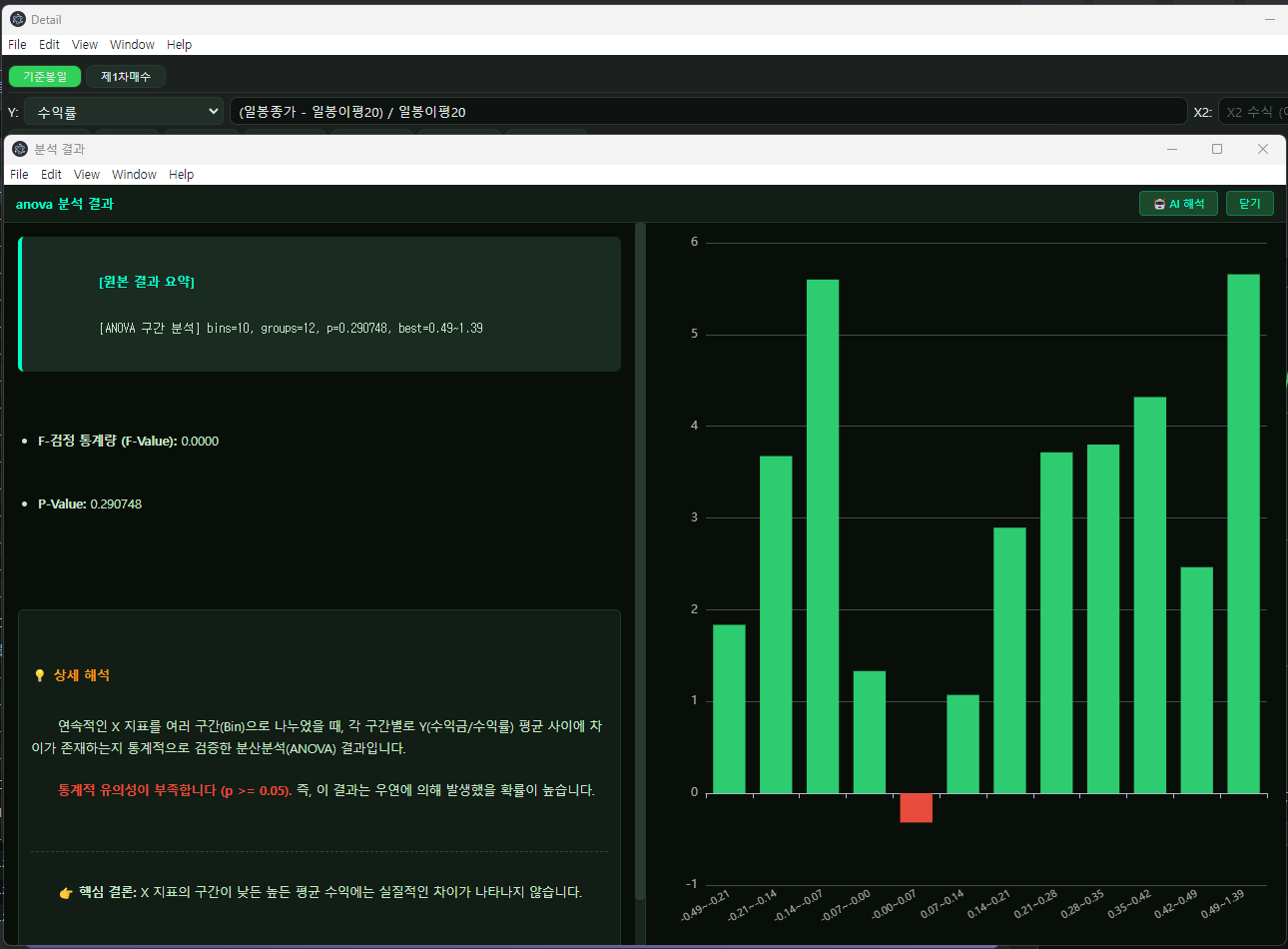
Task: Click the F-검정 통계량 value line
Action: pyautogui.click(x=128, y=442)
